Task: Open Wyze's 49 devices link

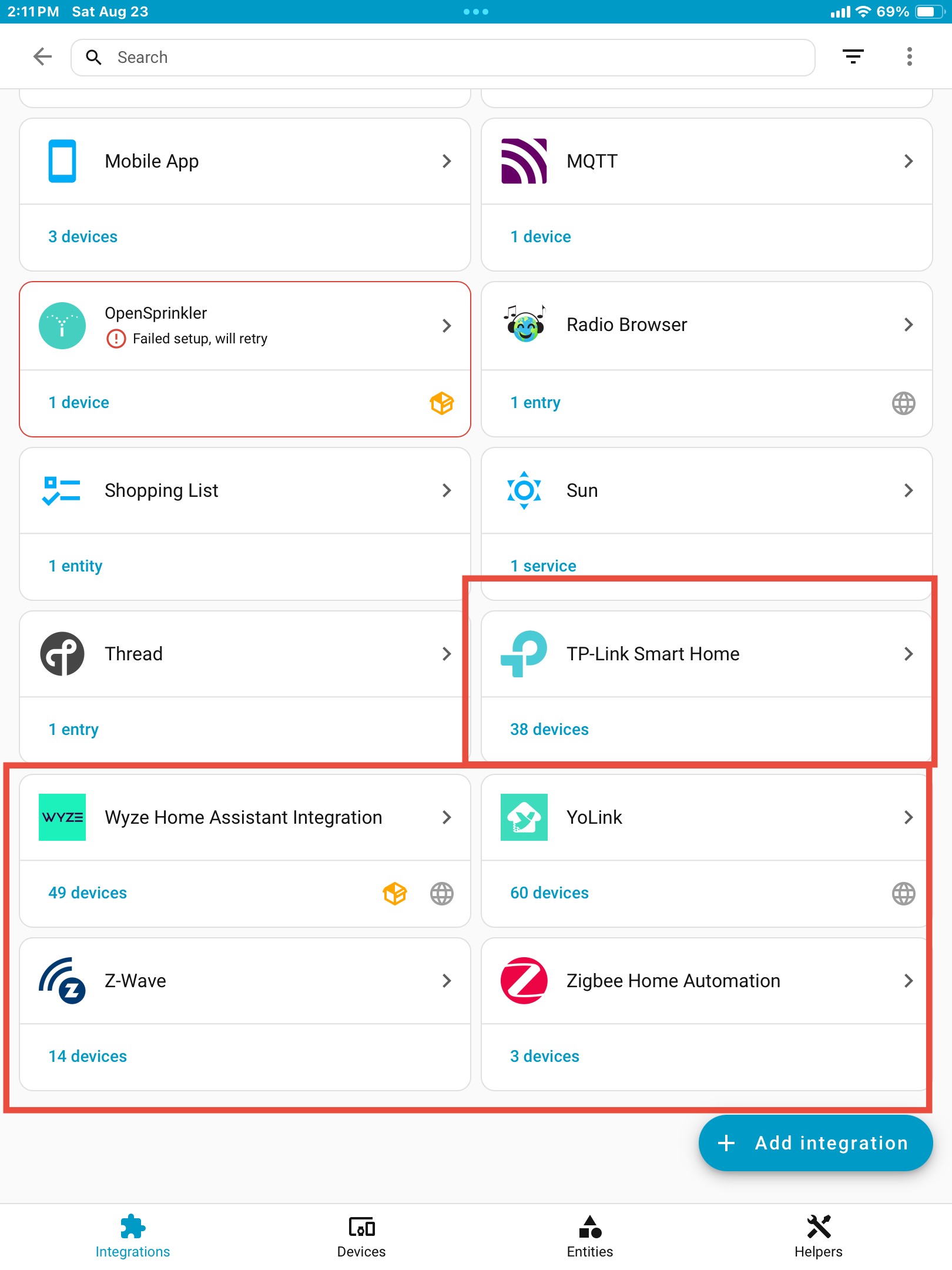Action: (x=88, y=893)
